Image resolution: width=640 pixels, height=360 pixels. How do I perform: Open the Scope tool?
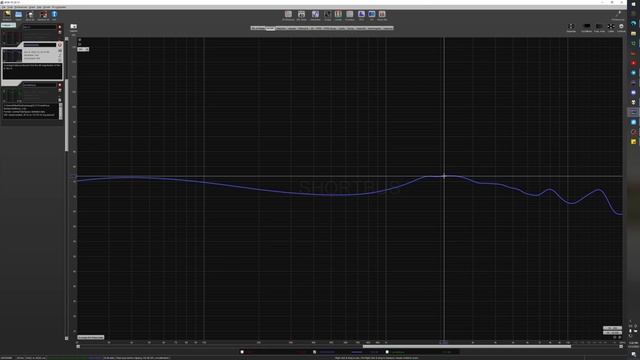[327, 16]
